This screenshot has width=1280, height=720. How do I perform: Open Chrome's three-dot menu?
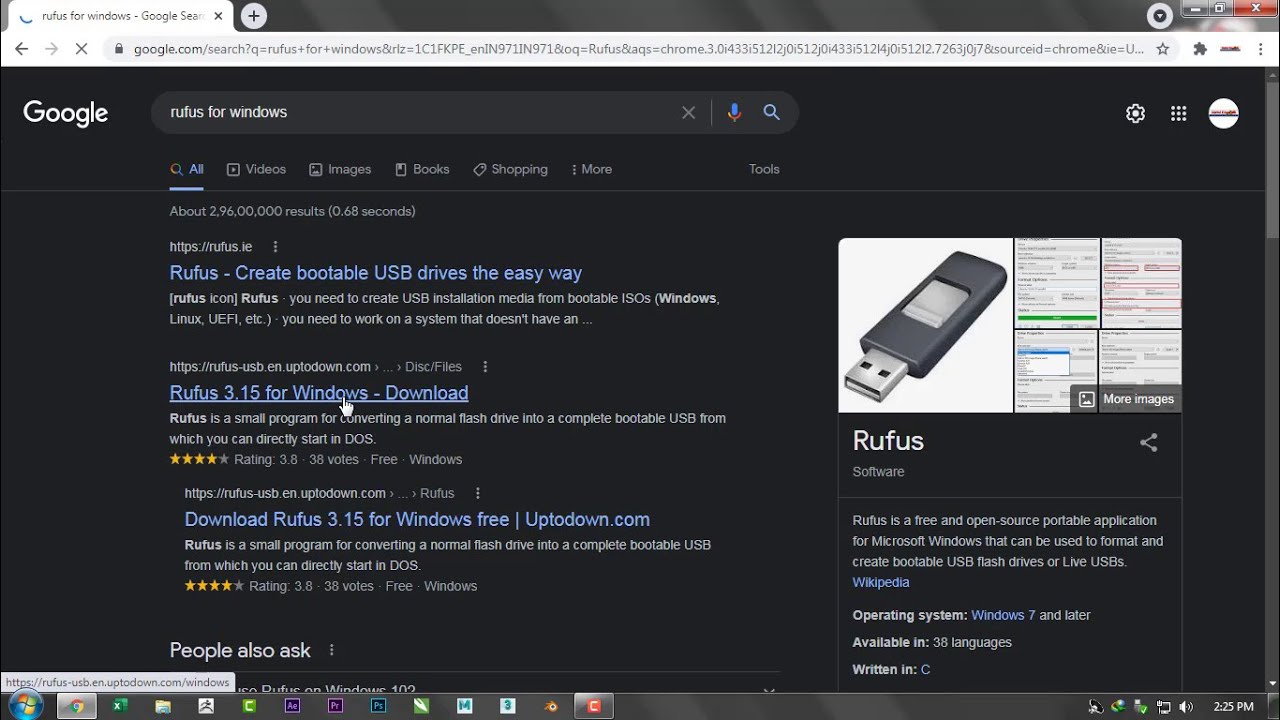1261,48
